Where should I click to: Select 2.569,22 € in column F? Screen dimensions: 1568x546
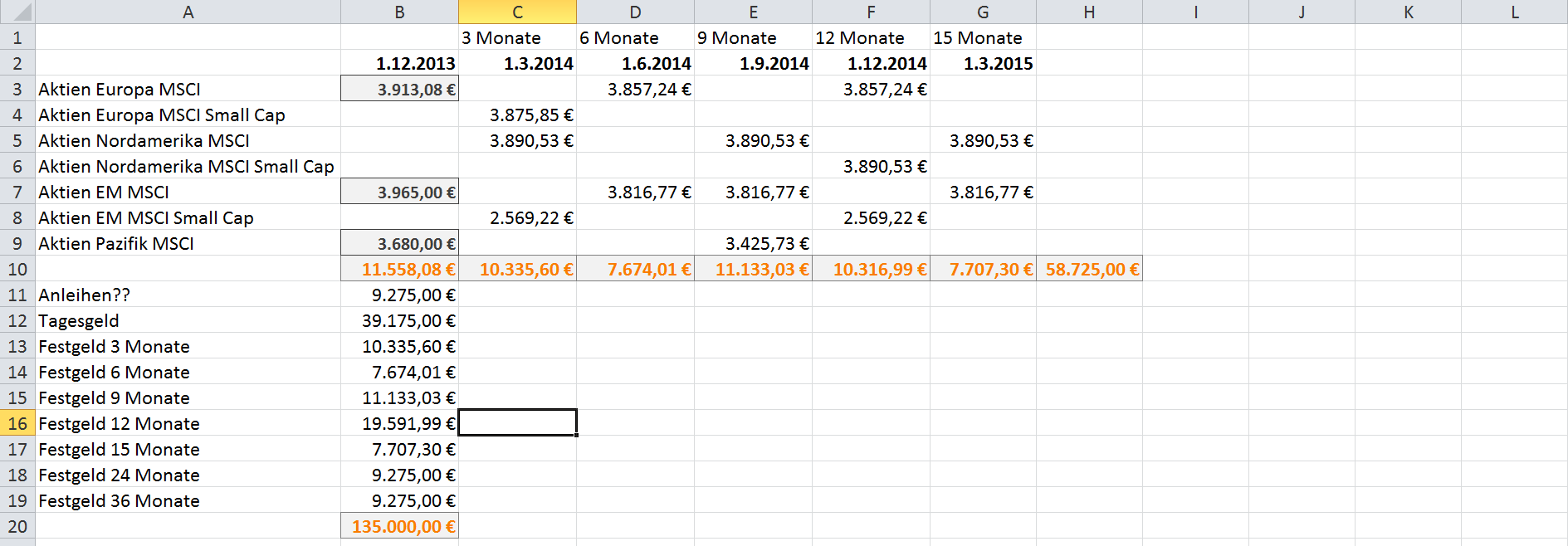[x=871, y=217]
